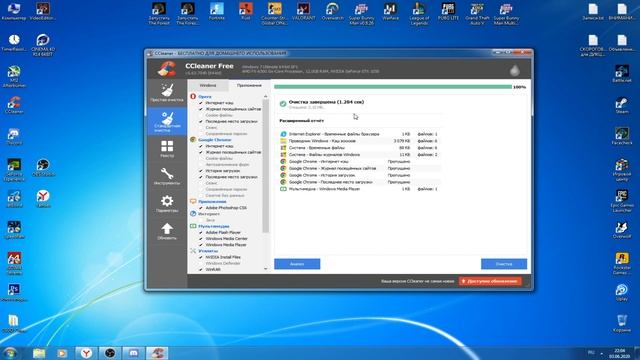Switch to the Windows tab
Image resolution: width=640 pixels, height=360 pixels.
(208, 85)
